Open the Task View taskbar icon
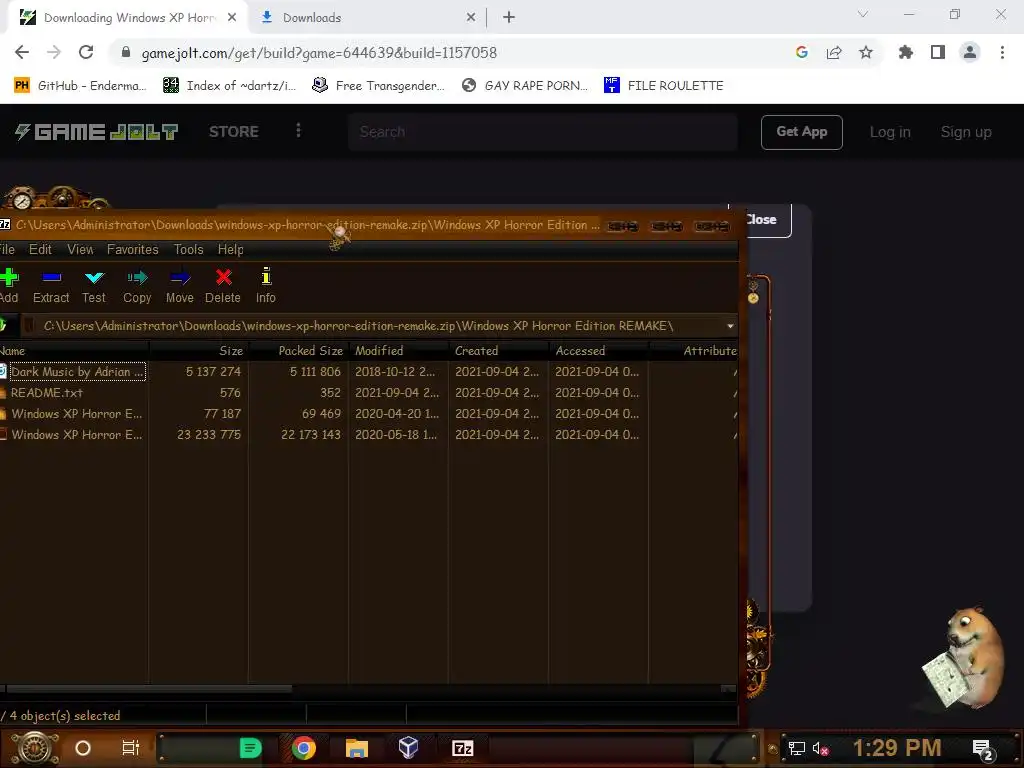The width and height of the screenshot is (1024, 768). (131, 748)
